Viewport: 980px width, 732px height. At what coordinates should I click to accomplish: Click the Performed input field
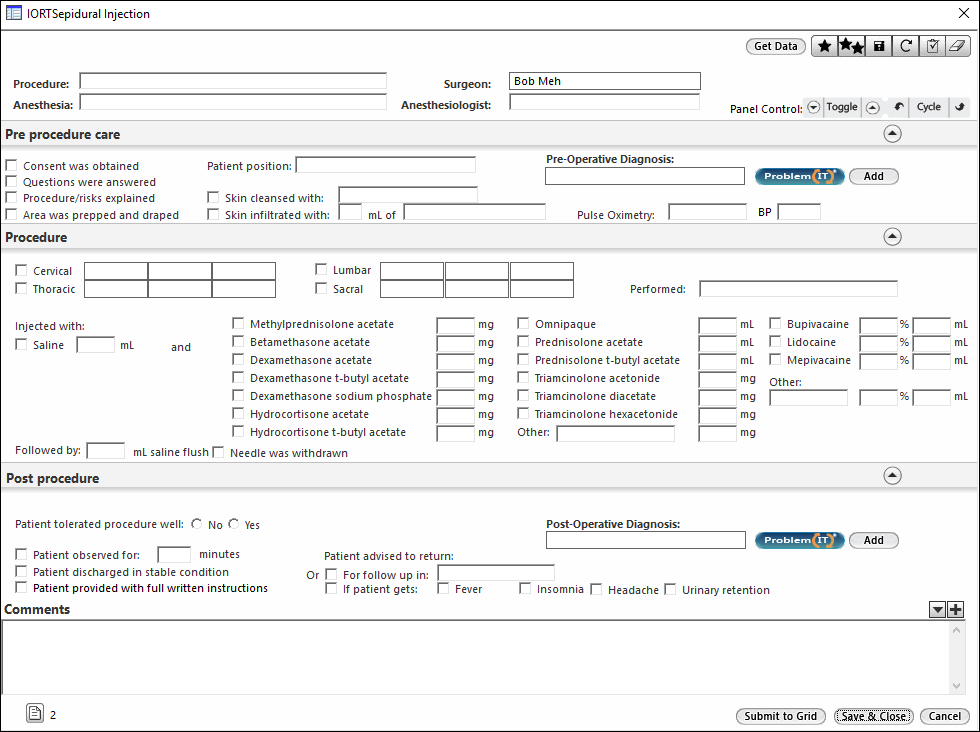(799, 289)
